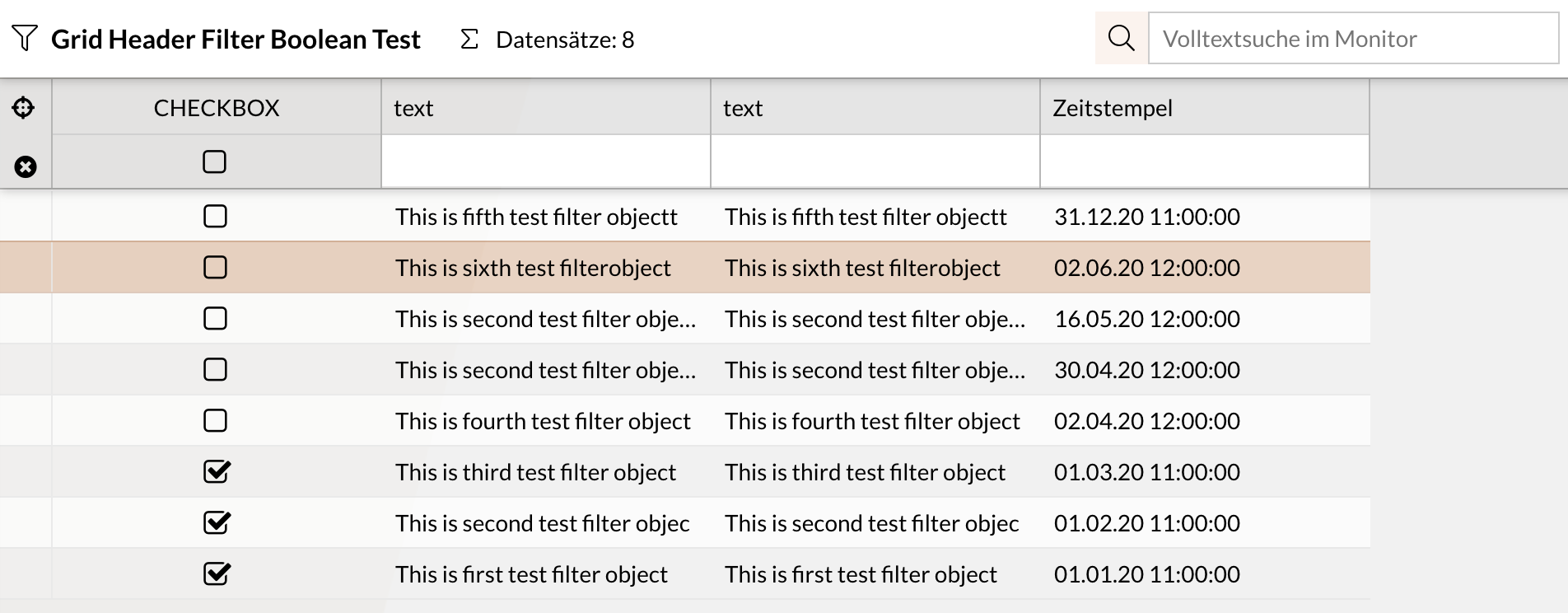
Task: Select the row dated 01.02.20 11:00:00
Action: [x=1146, y=523]
